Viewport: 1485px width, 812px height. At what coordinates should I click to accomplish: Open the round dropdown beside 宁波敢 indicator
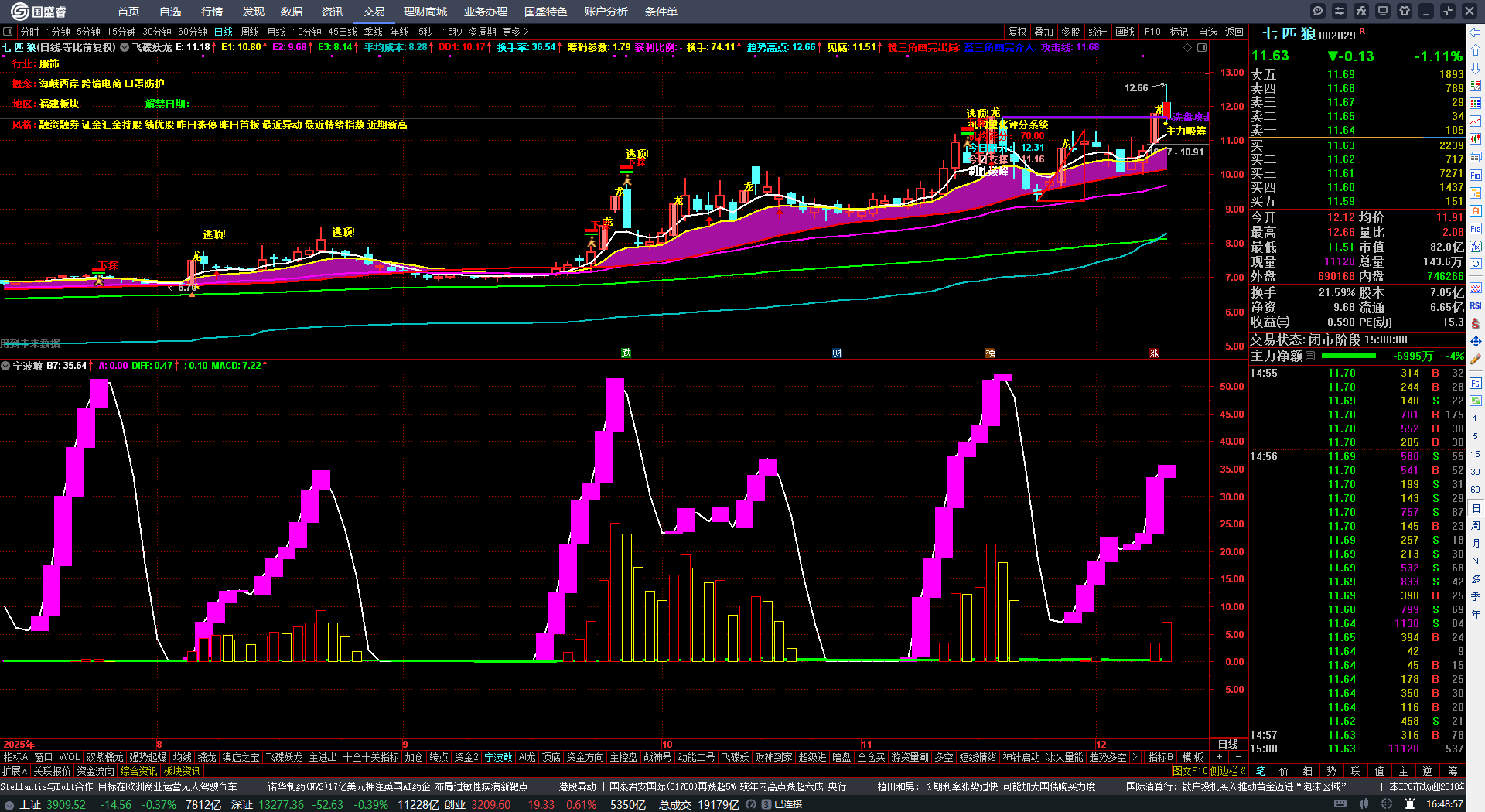pyautogui.click(x=5, y=366)
